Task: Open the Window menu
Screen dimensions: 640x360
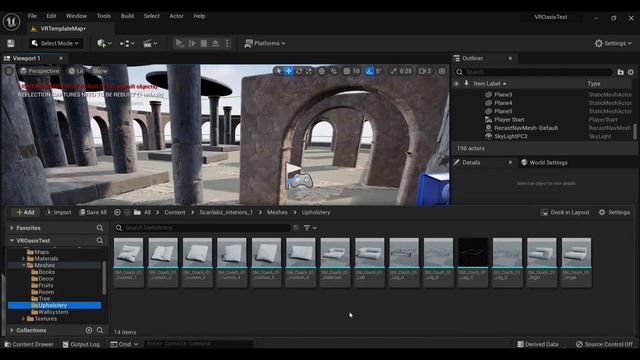Action: [76, 16]
